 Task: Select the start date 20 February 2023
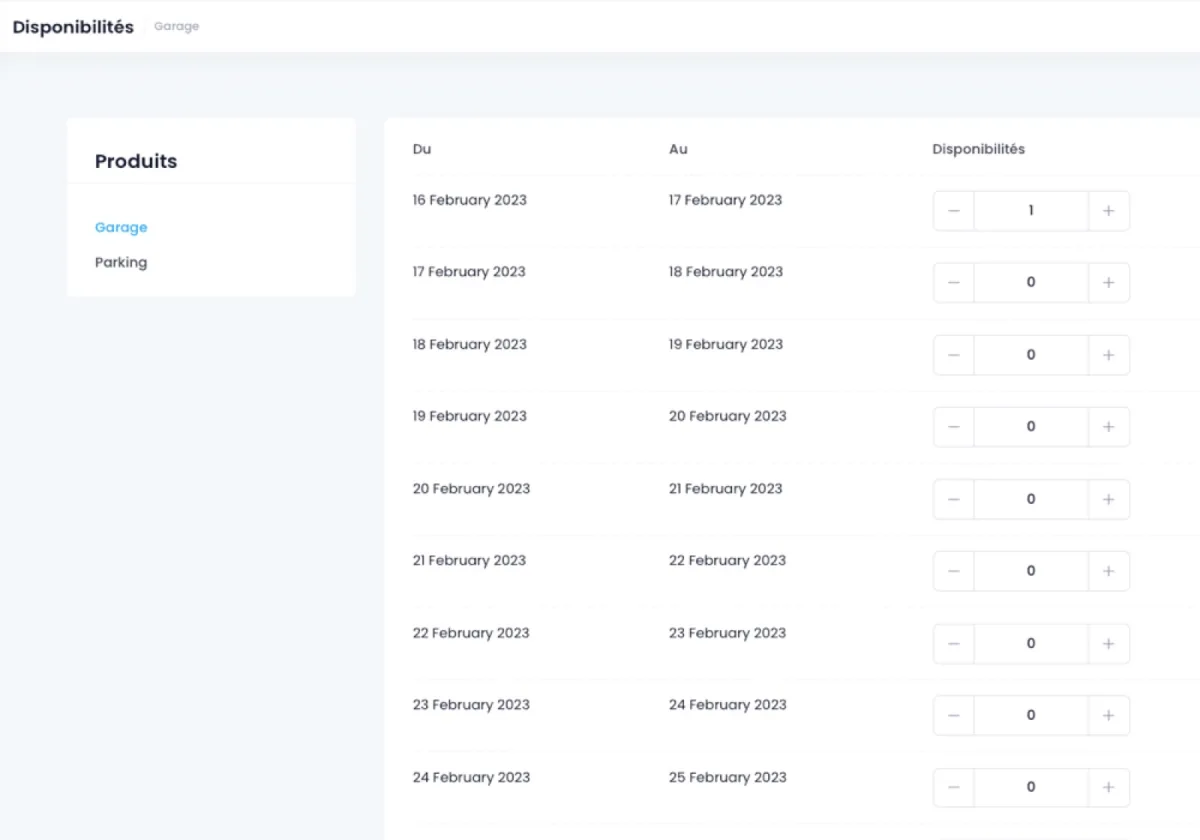471,488
